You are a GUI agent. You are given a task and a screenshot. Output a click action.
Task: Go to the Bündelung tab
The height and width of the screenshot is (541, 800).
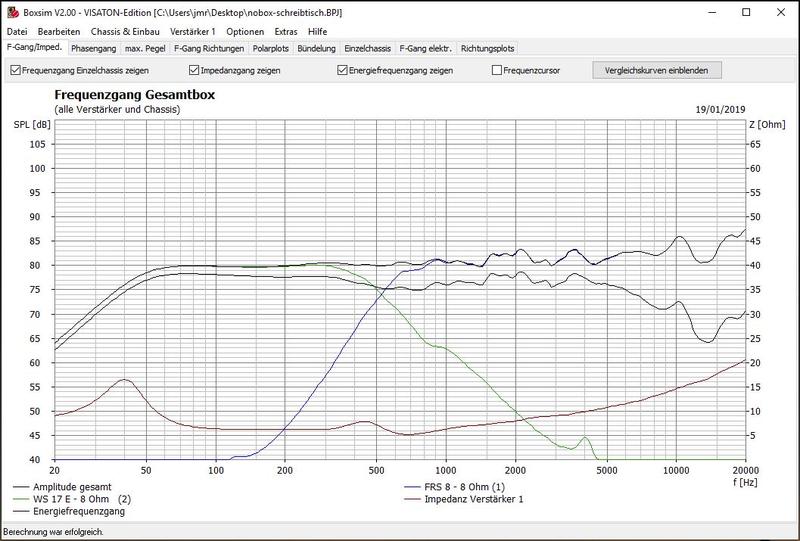tap(318, 48)
